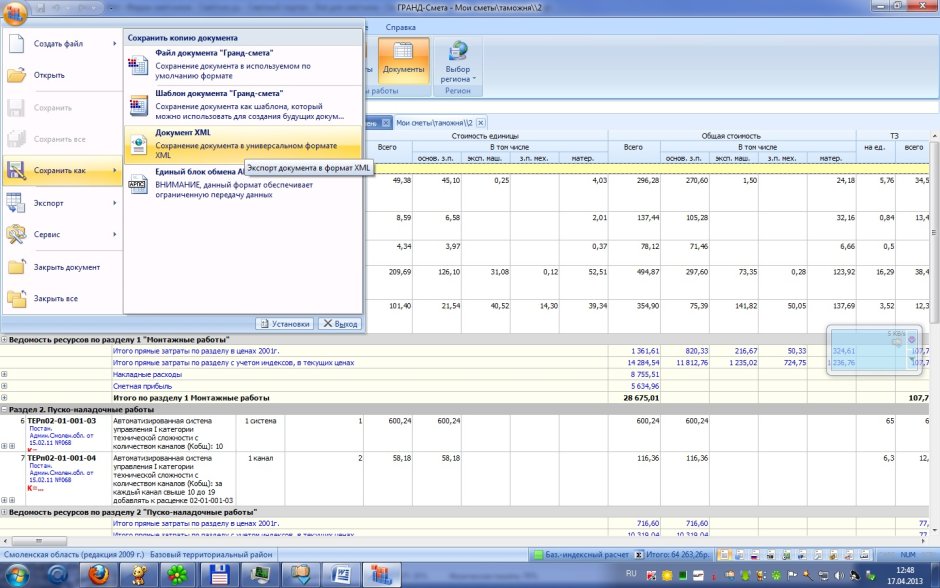Expand Ведомость ресурсов по разделу 1
Viewport: 940px width, 588px height.
[x=4, y=339]
